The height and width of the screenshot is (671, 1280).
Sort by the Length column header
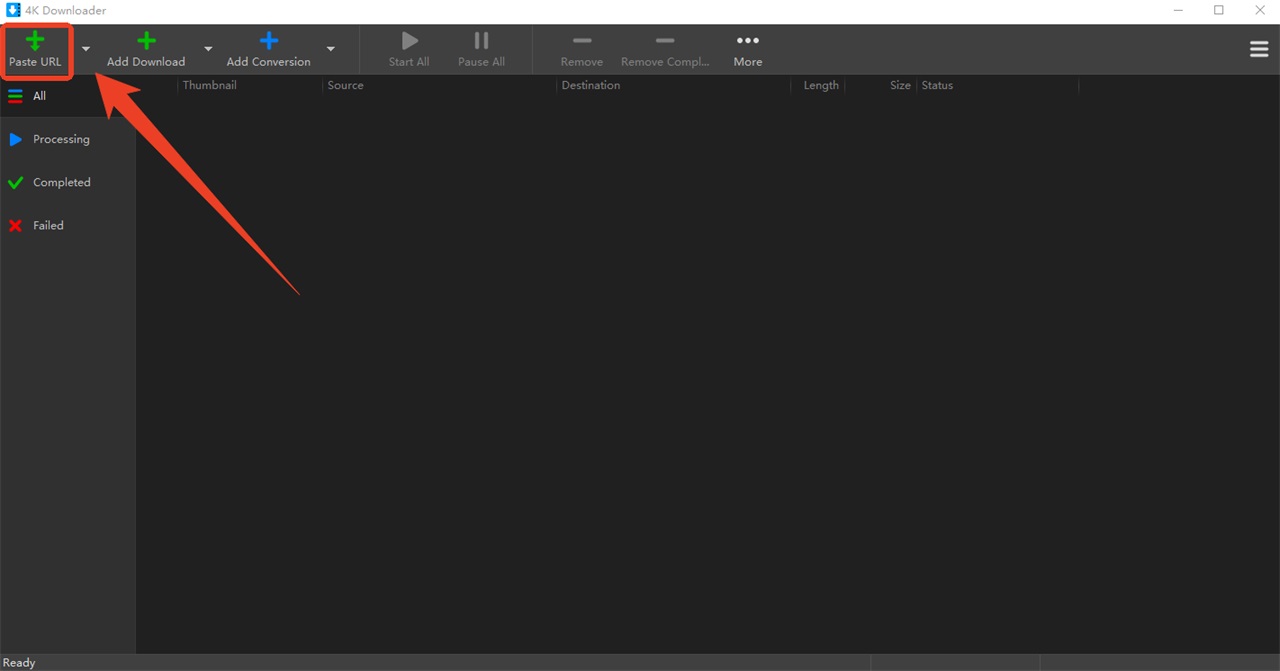[x=819, y=86]
